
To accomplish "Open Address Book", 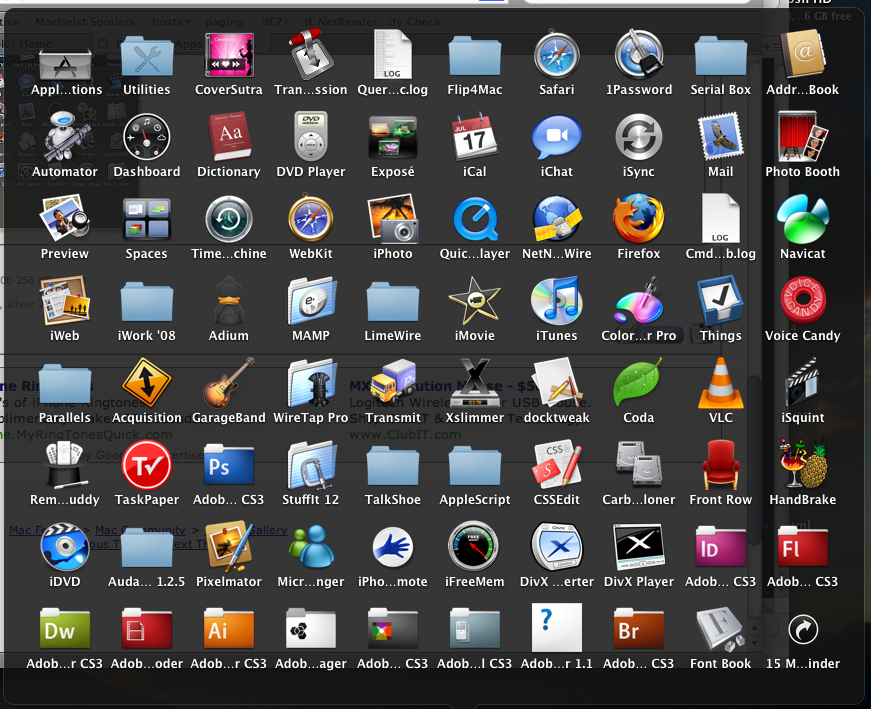I will click(803, 54).
